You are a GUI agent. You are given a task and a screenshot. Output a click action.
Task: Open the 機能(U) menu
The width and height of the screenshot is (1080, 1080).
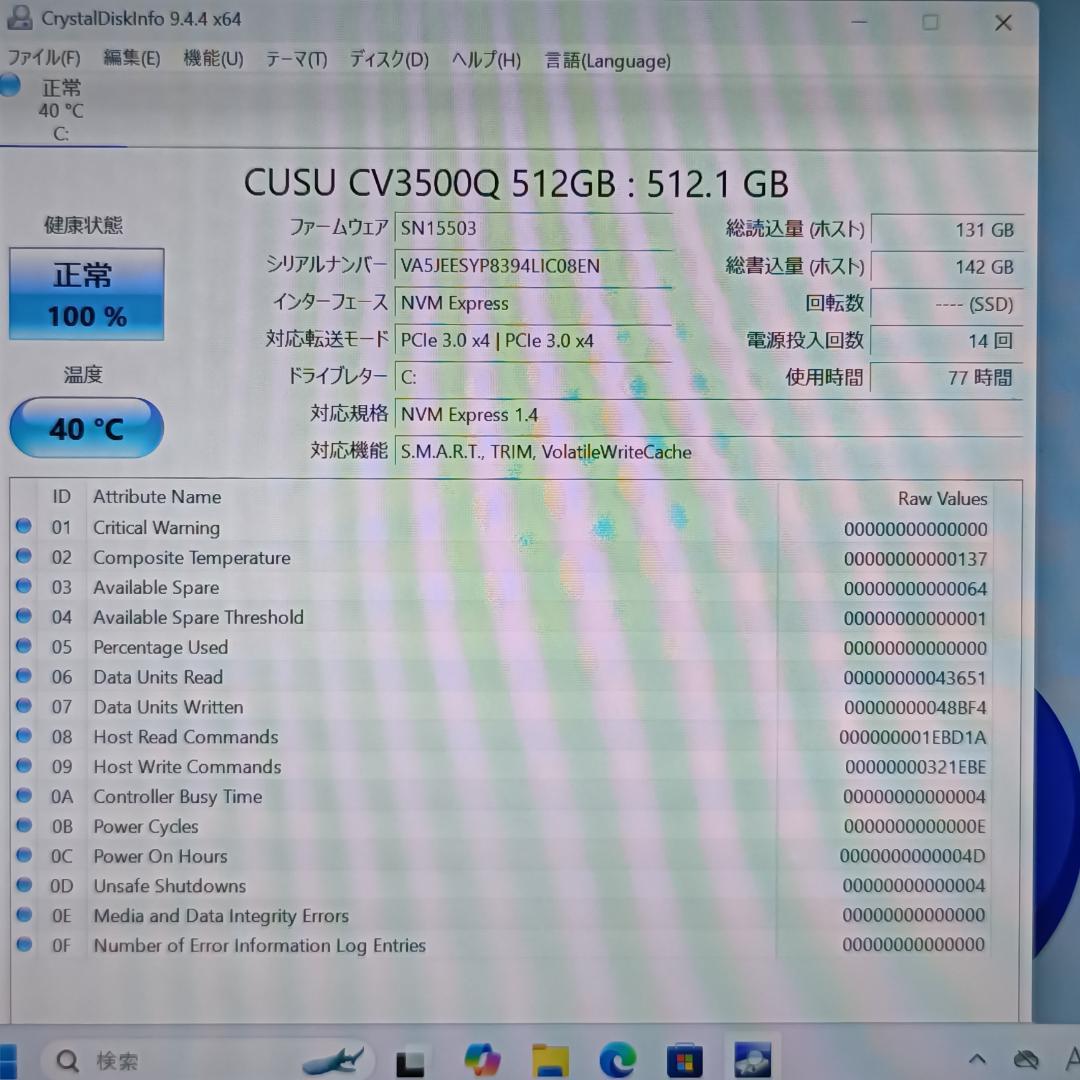coord(214,59)
